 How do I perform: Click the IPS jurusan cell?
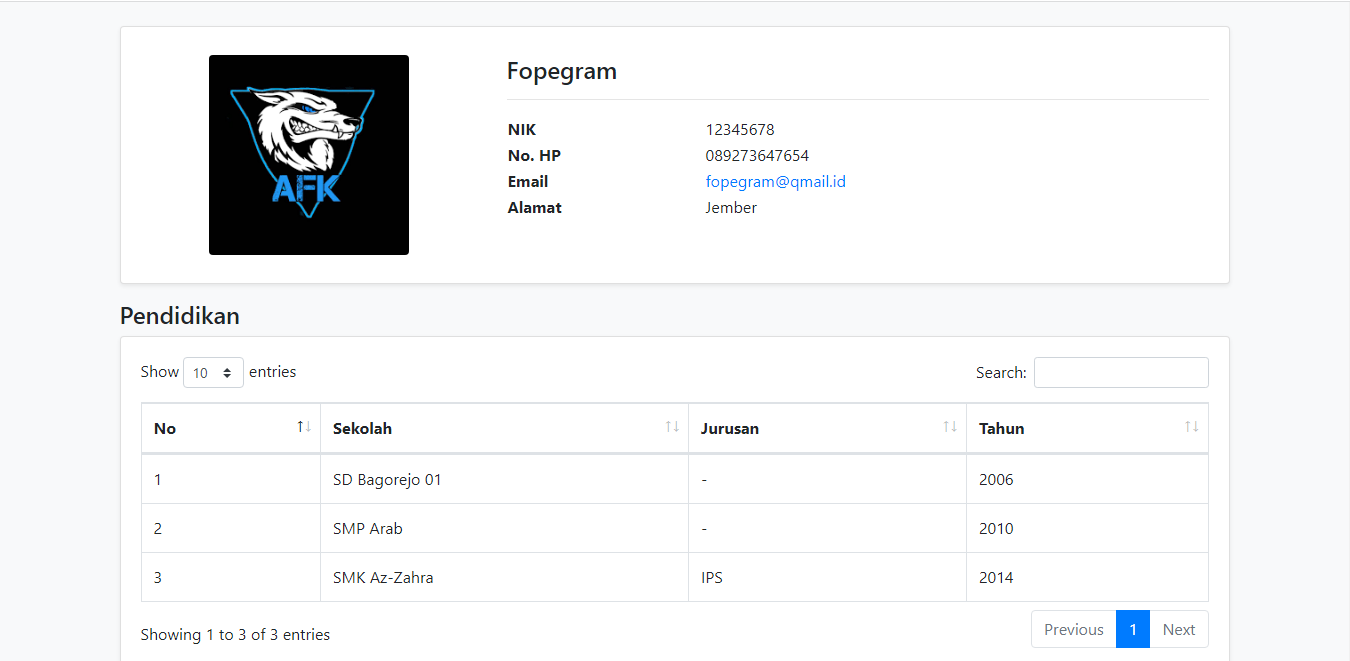coord(712,578)
